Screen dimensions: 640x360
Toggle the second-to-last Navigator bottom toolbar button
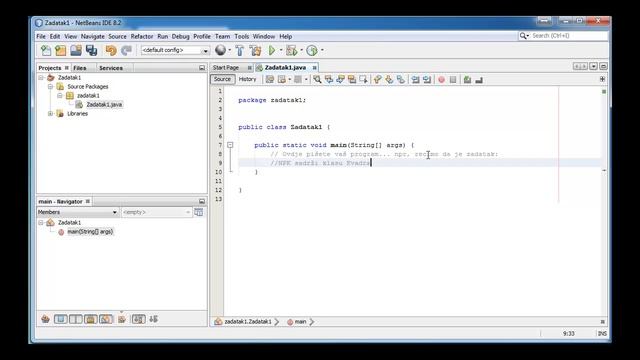click(x=138, y=319)
